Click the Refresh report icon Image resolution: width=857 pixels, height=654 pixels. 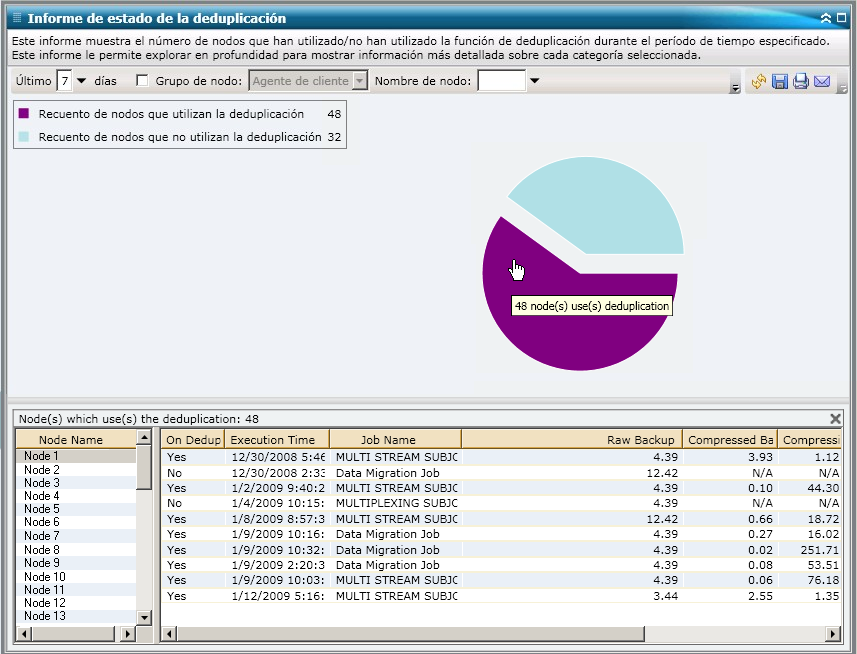click(x=759, y=82)
